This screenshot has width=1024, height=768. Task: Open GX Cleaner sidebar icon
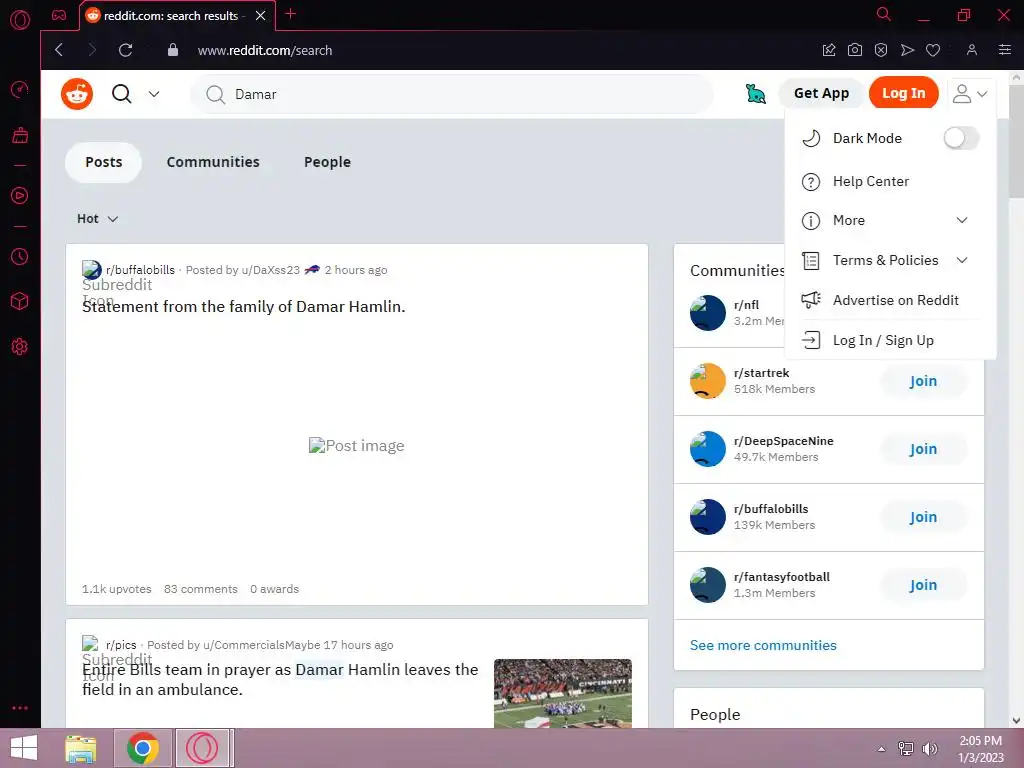pos(20,135)
